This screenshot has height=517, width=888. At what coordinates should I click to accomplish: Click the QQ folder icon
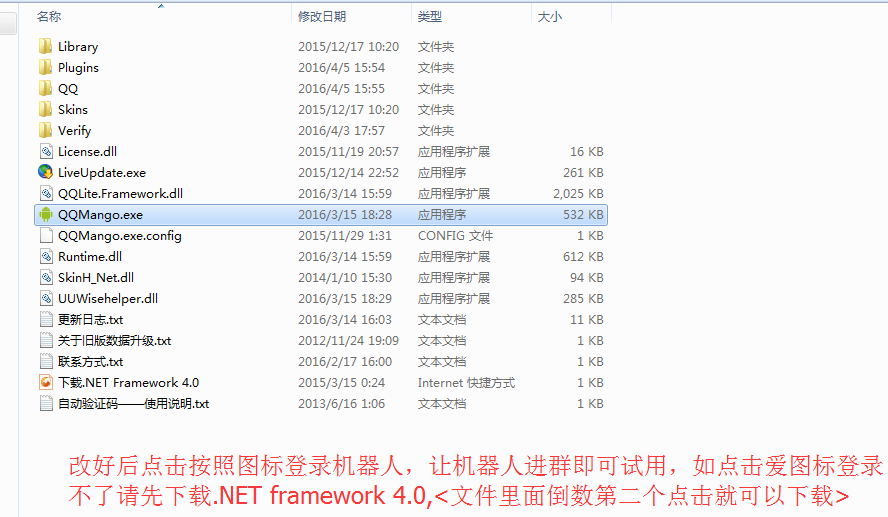46,88
